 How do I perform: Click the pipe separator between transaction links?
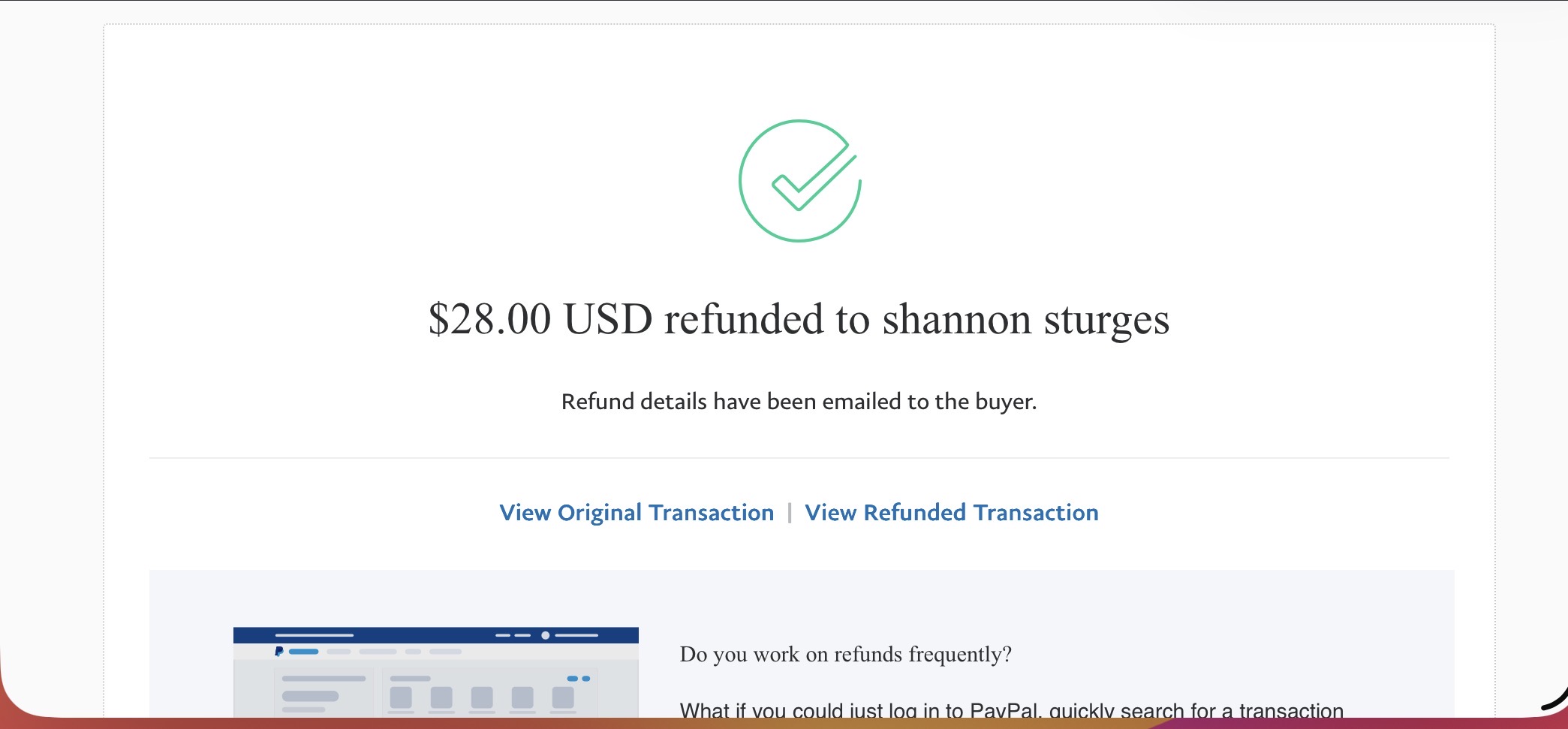pos(790,513)
